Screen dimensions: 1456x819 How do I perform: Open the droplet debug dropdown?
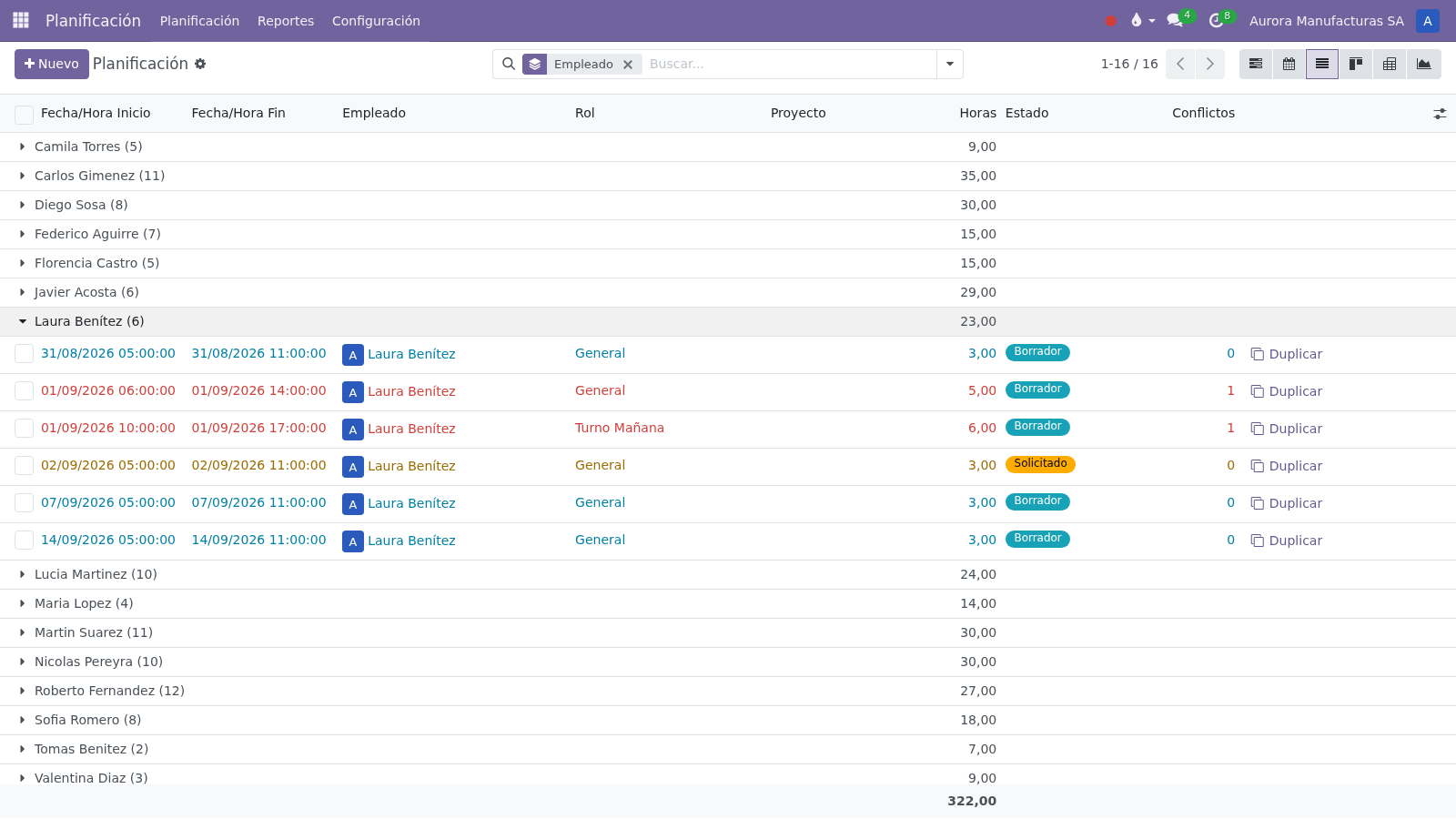pos(1142,20)
